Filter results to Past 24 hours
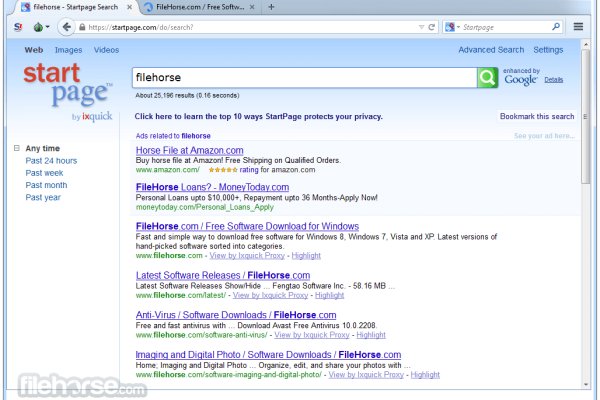This screenshot has width=600, height=400. 51,161
